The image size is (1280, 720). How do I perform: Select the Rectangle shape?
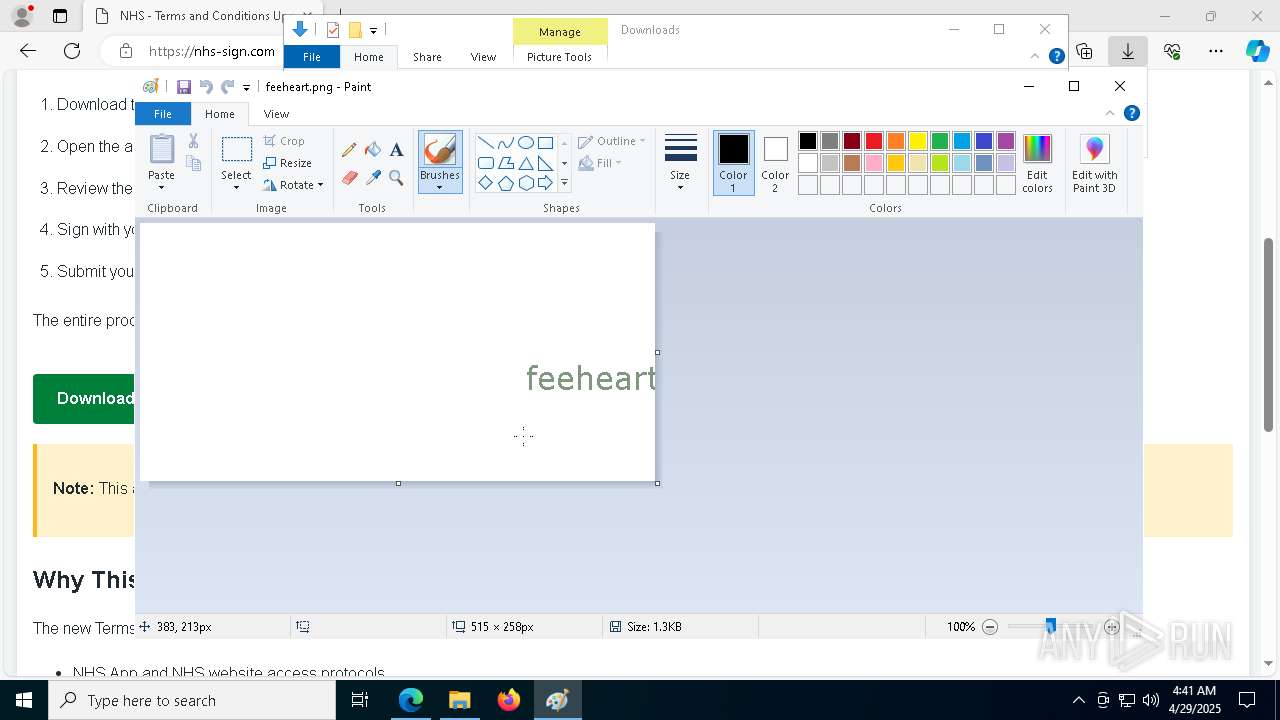(545, 142)
